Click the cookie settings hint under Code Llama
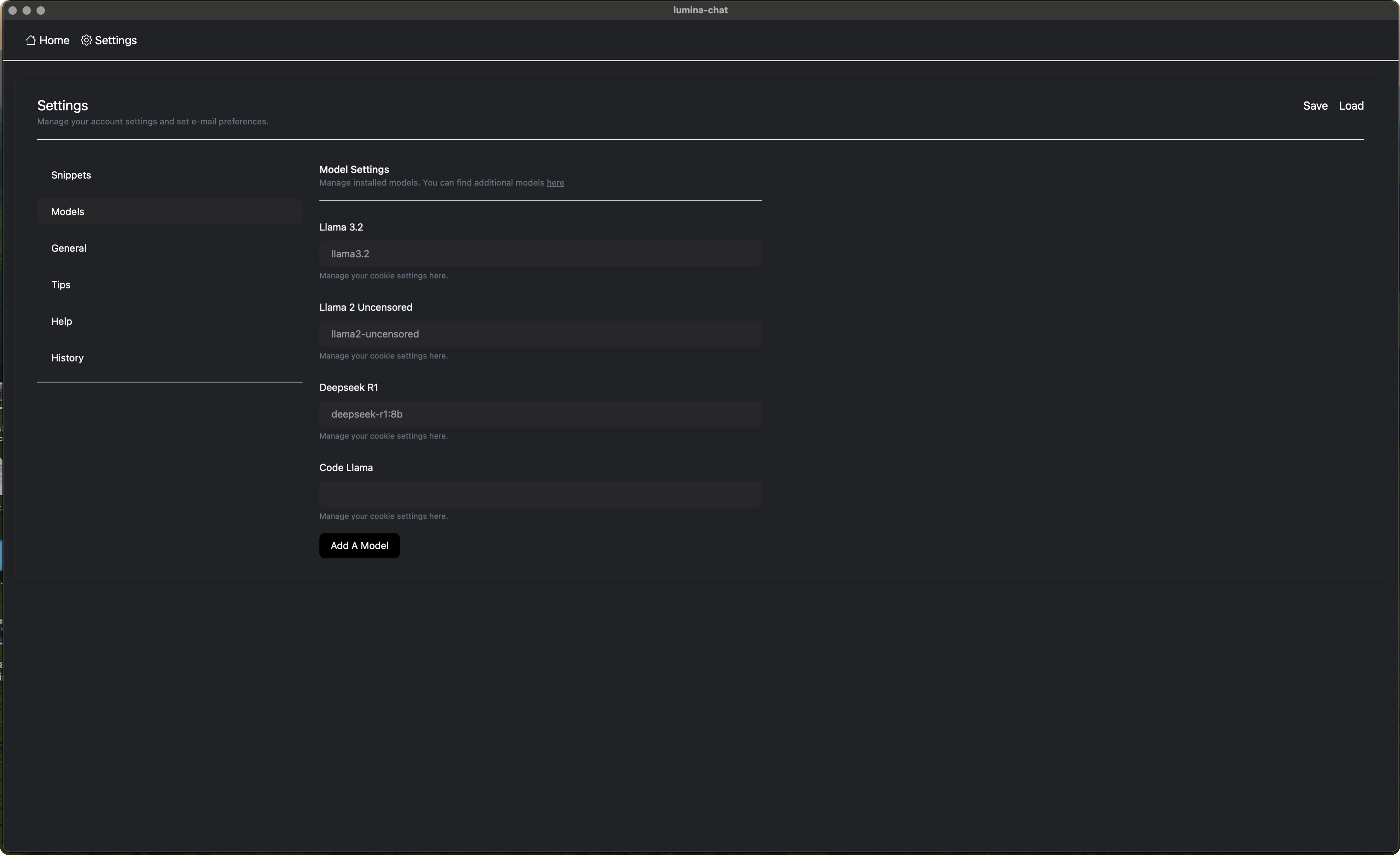1400x855 pixels. point(384,516)
